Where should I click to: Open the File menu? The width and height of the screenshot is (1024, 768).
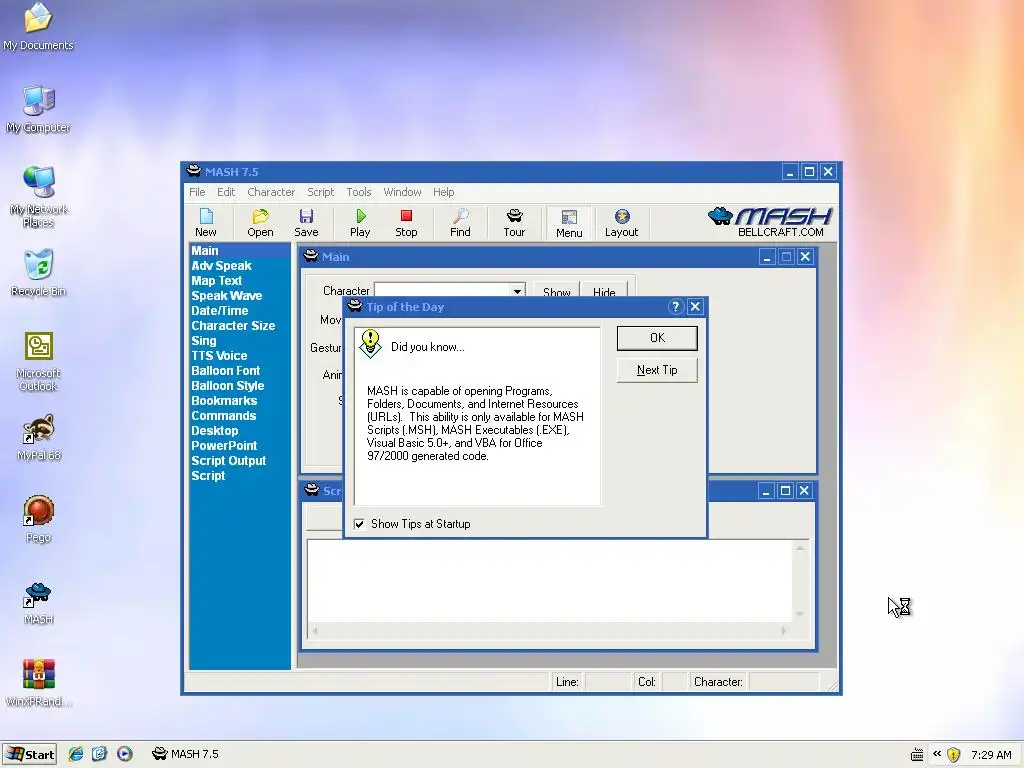pos(197,192)
